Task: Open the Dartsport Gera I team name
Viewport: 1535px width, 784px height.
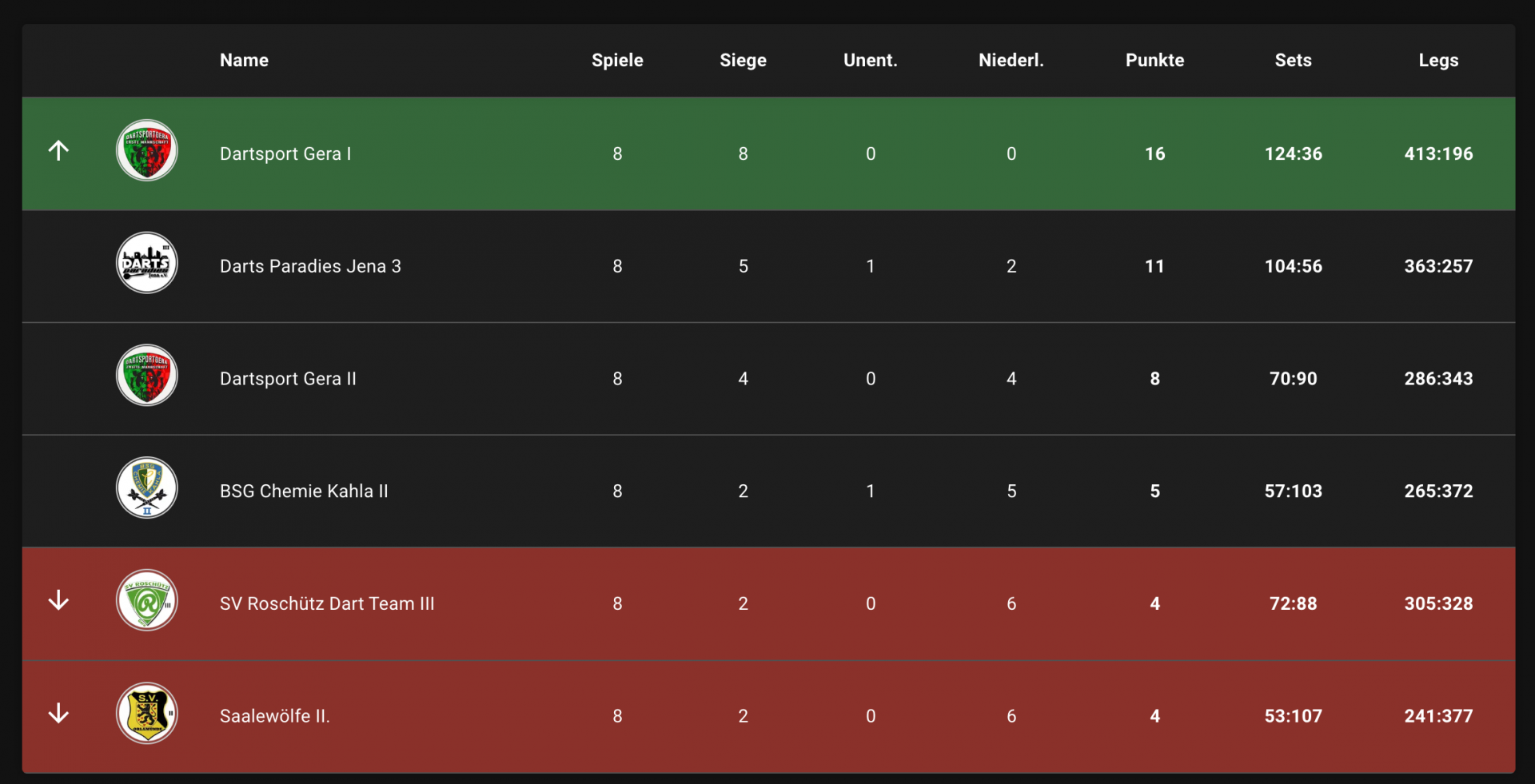Action: pos(285,153)
